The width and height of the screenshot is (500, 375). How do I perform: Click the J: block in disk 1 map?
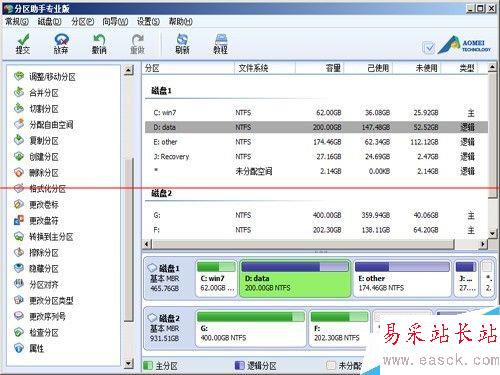(466, 279)
